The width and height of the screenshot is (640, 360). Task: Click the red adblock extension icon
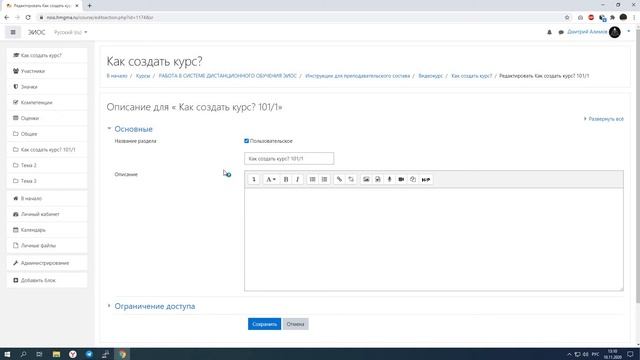pos(591,18)
